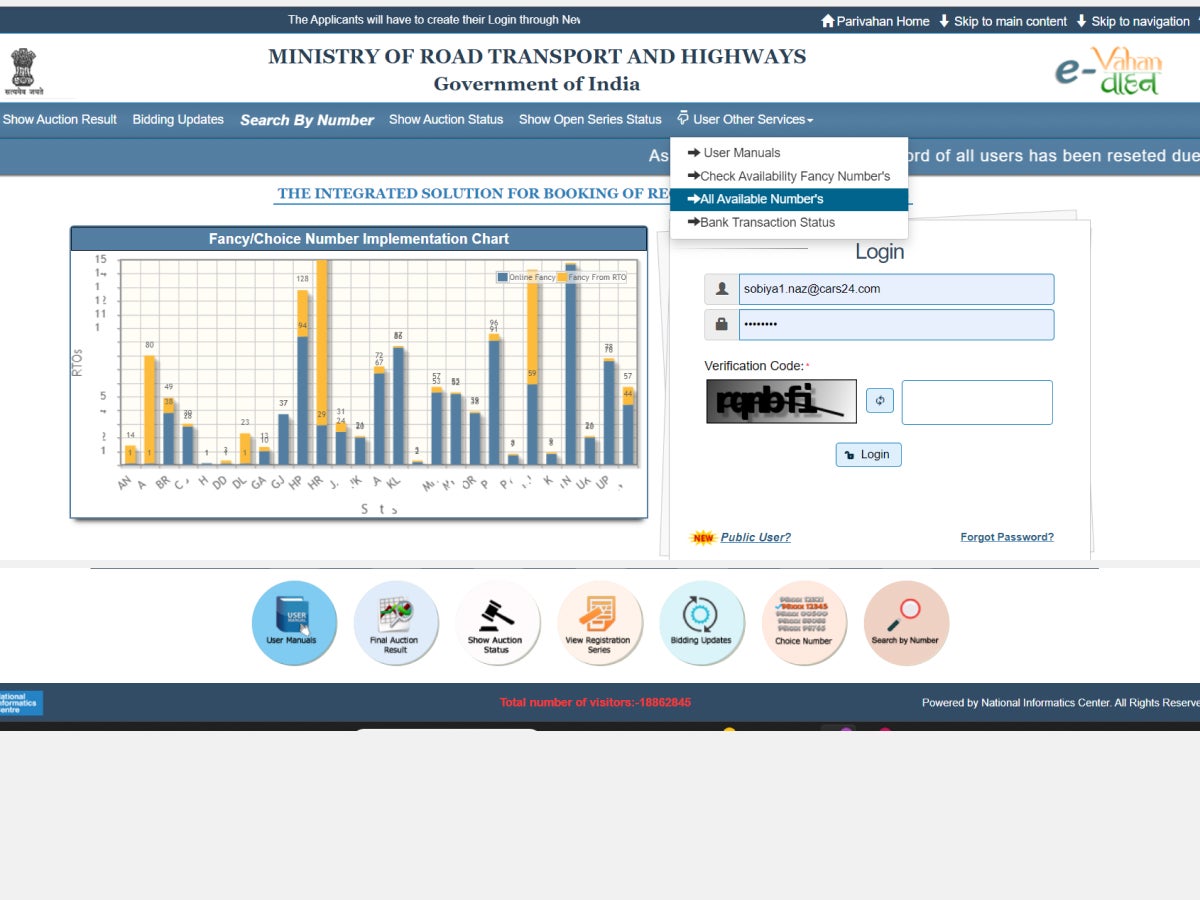This screenshot has width=1200, height=900.
Task: Select All Available Number's menu entry
Action: [x=761, y=199]
